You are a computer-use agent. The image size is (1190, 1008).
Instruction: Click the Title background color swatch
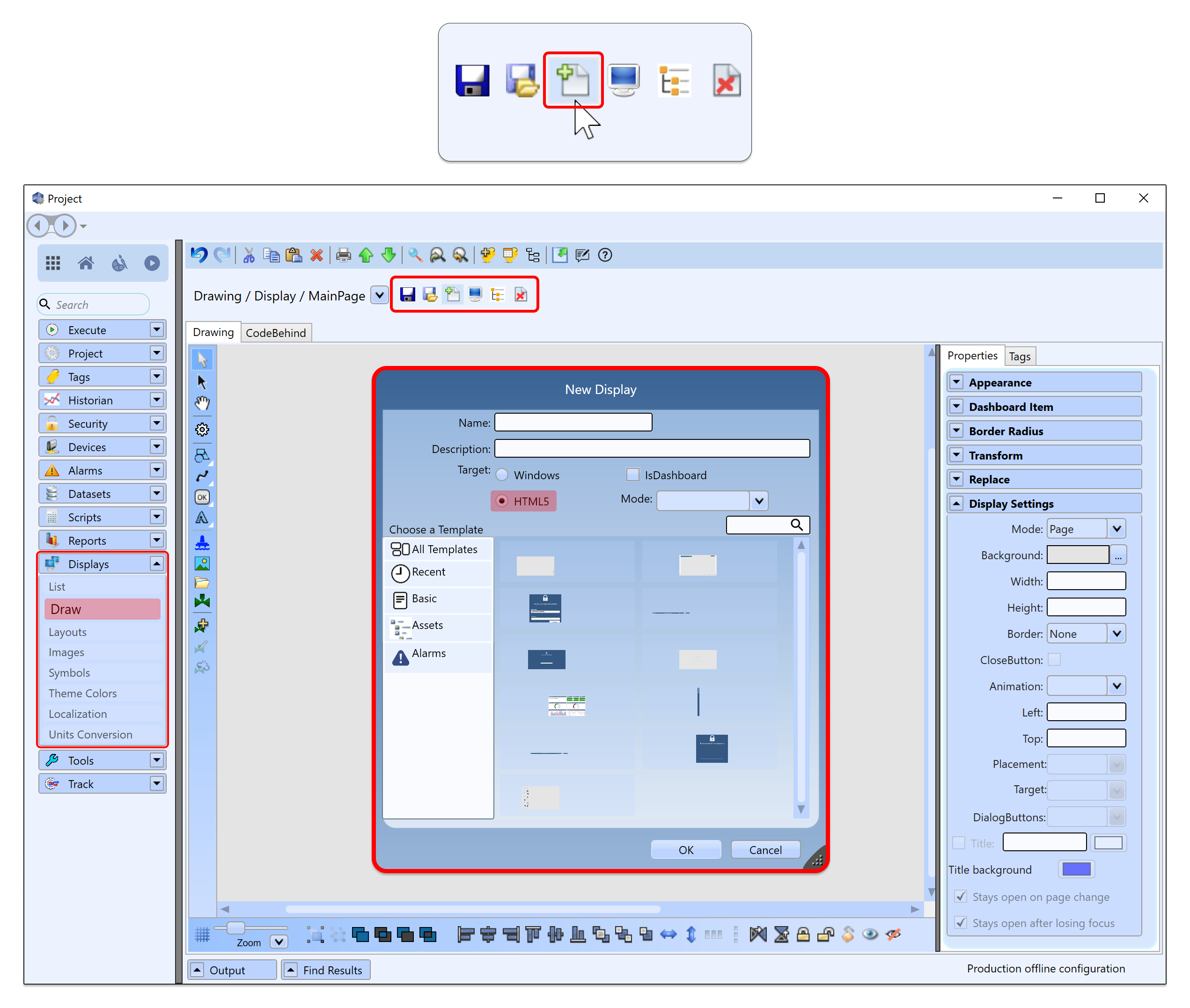[x=1076, y=869]
